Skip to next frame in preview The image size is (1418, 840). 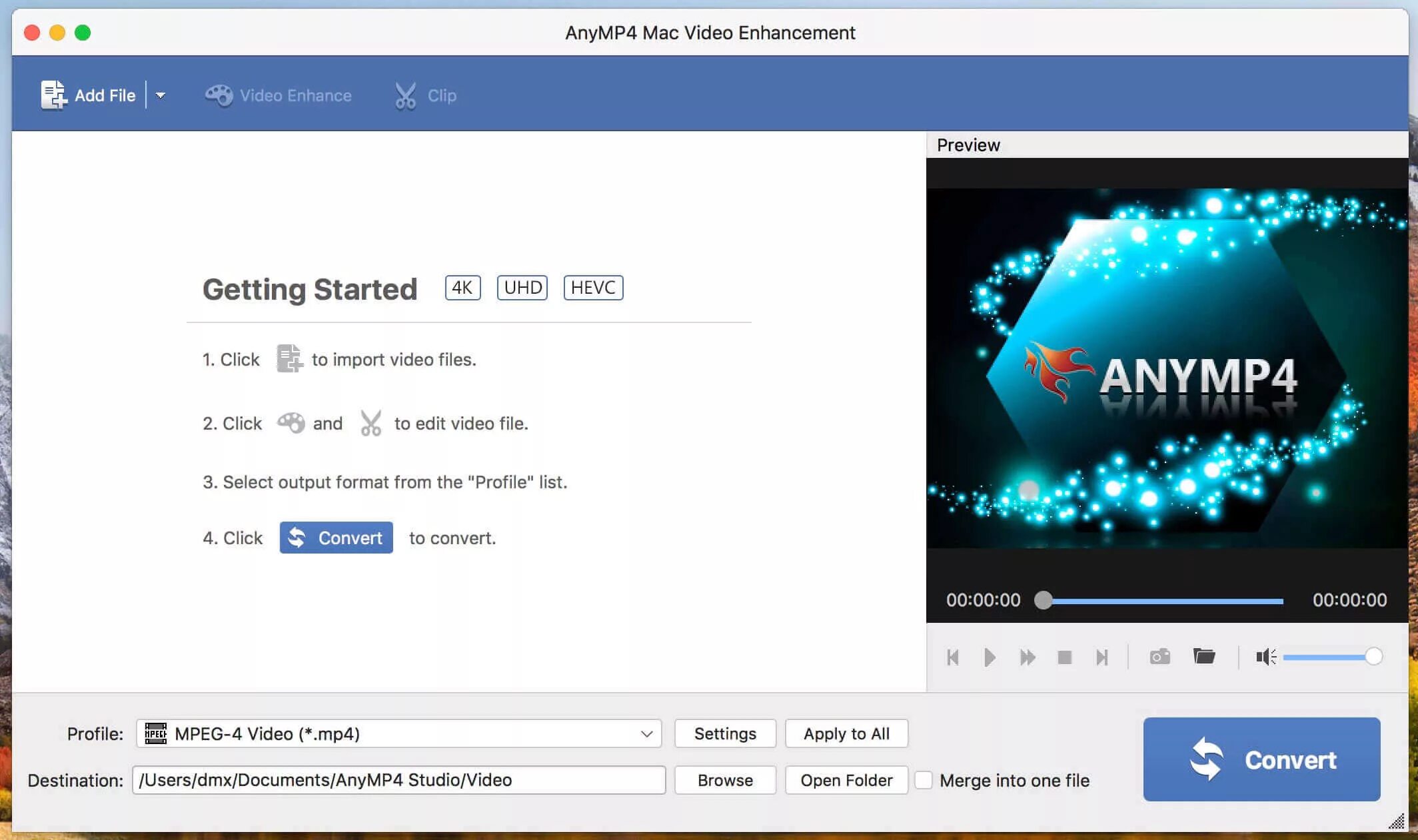pyautogui.click(x=1102, y=657)
